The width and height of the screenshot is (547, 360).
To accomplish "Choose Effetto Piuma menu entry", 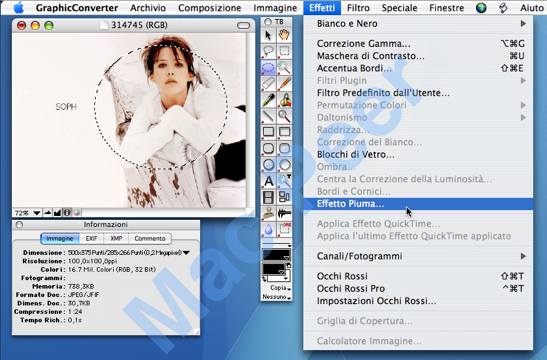I will [x=418, y=204].
